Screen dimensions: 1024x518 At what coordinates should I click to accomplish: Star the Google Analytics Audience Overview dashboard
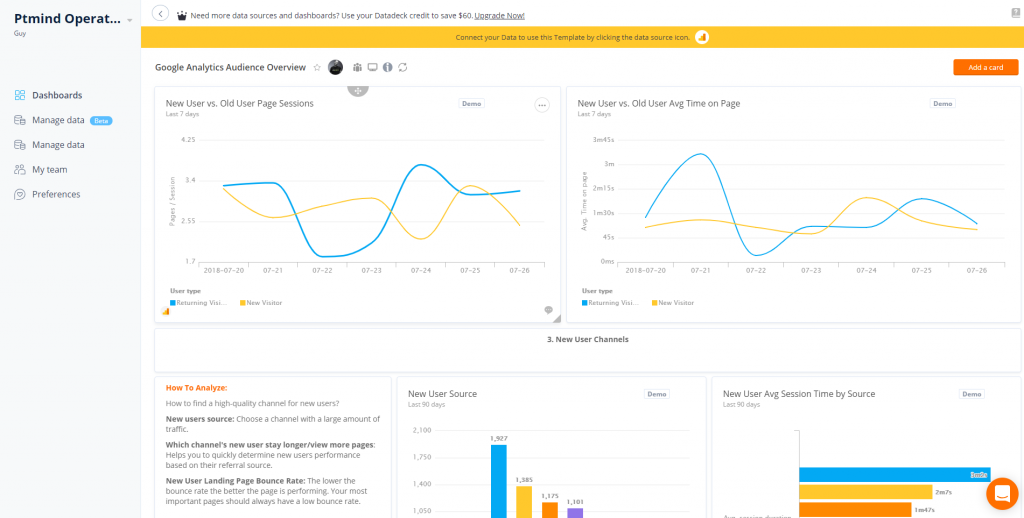(x=317, y=67)
